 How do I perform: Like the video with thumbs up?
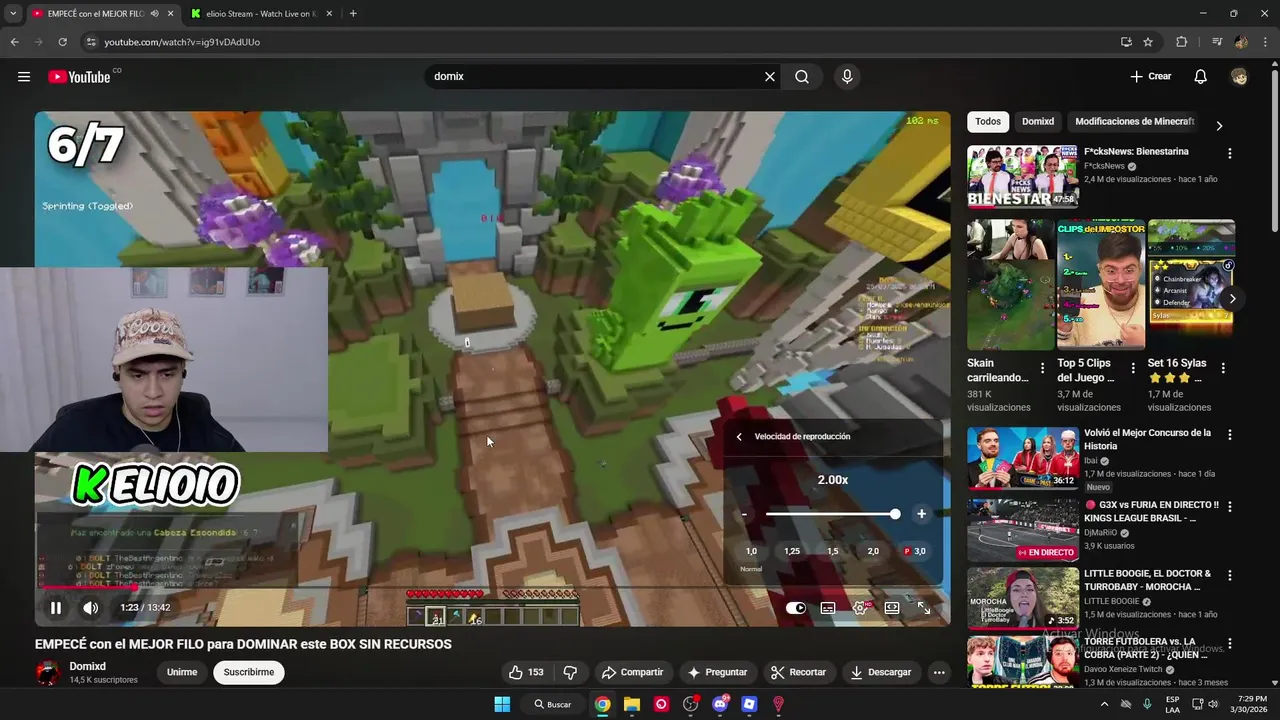526,673
